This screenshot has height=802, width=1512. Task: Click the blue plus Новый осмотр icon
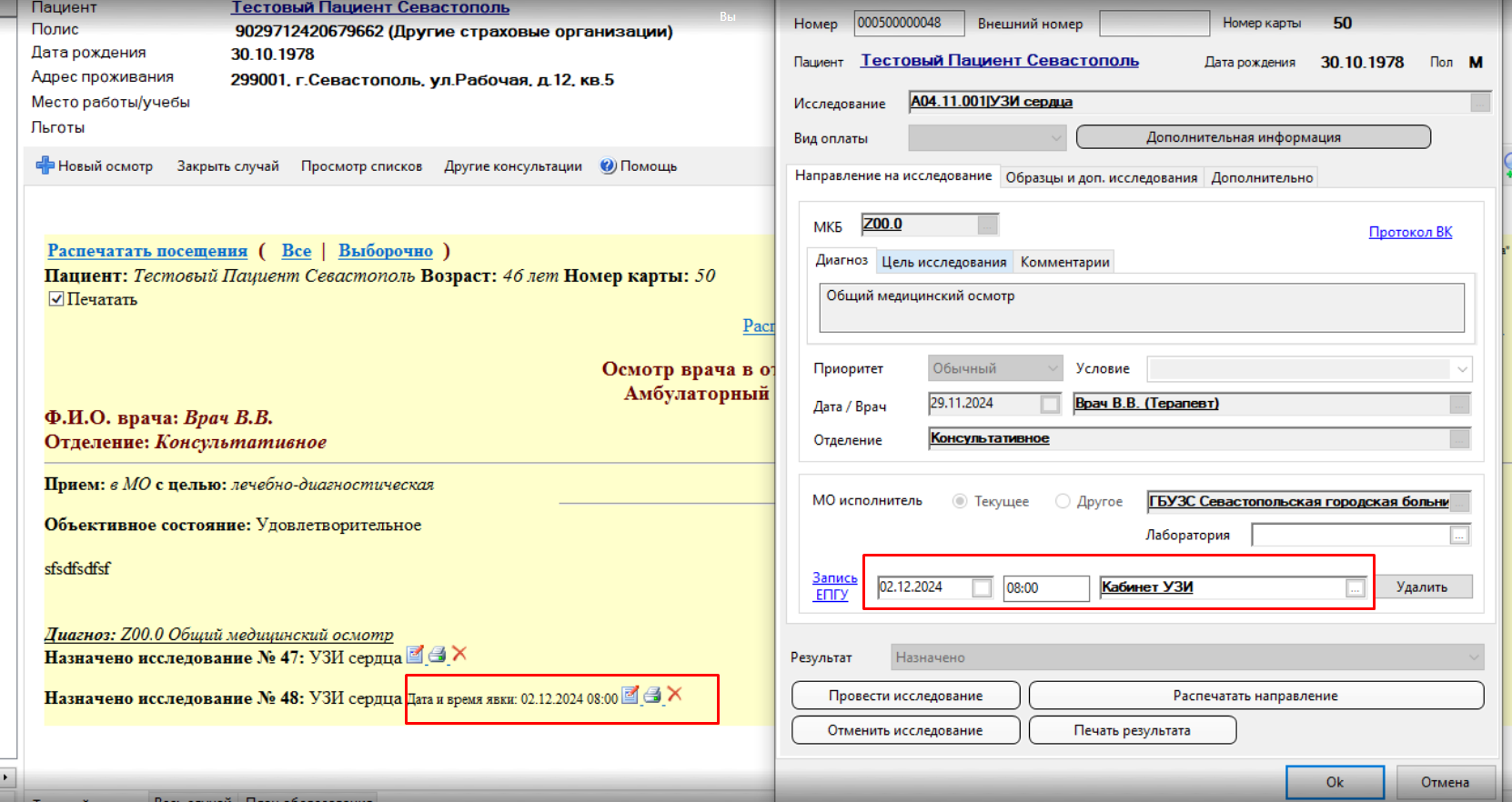tap(45, 165)
